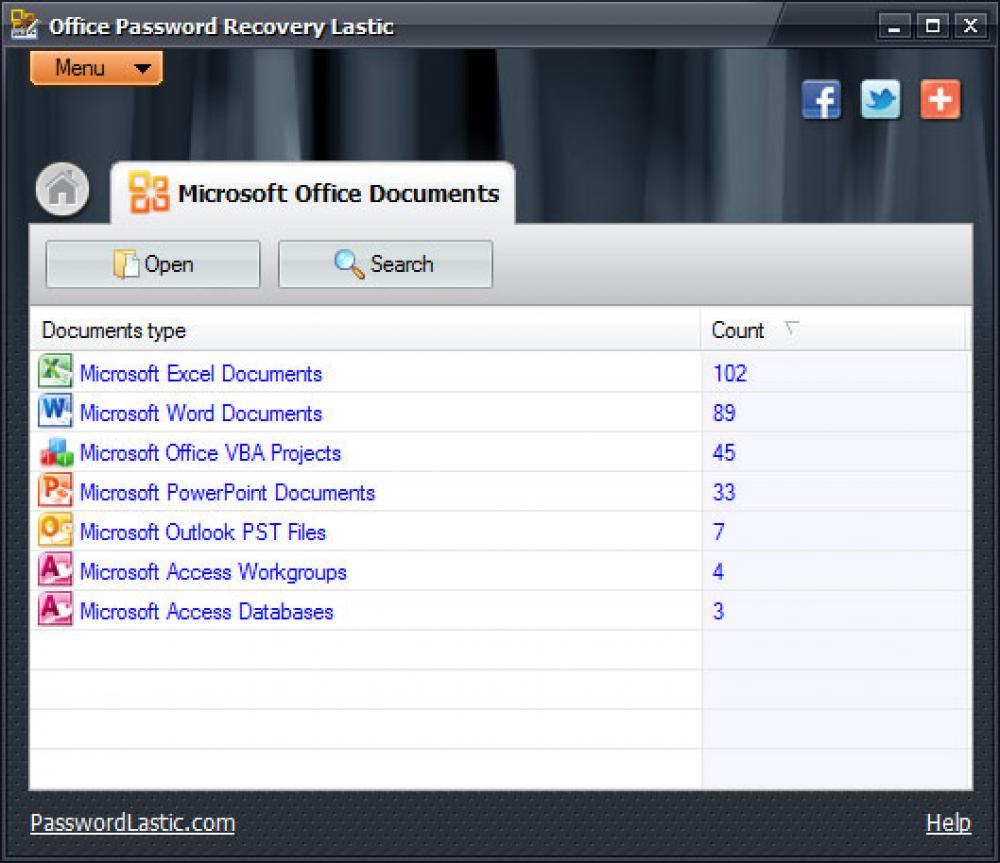Click the red plus share icon
The width and height of the screenshot is (1000, 863).
(940, 100)
